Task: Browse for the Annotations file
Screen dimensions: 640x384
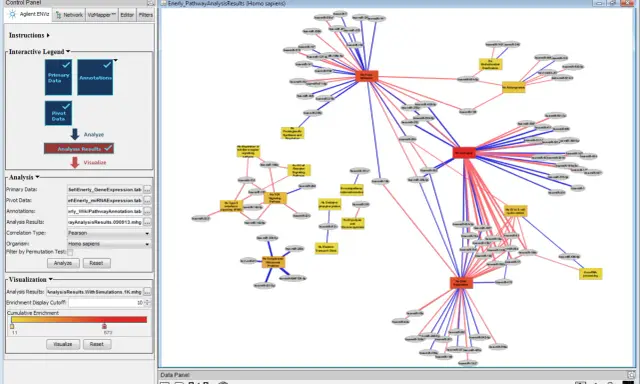Action: (x=147, y=211)
